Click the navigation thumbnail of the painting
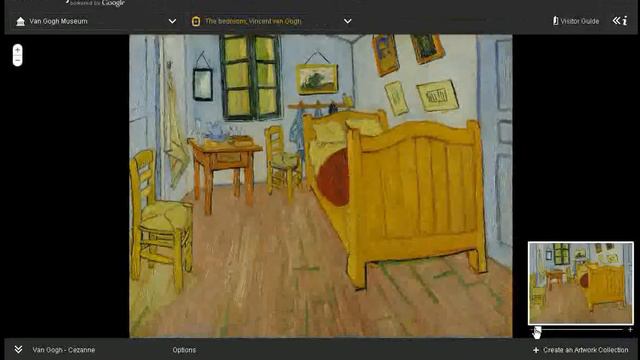 tap(581, 283)
